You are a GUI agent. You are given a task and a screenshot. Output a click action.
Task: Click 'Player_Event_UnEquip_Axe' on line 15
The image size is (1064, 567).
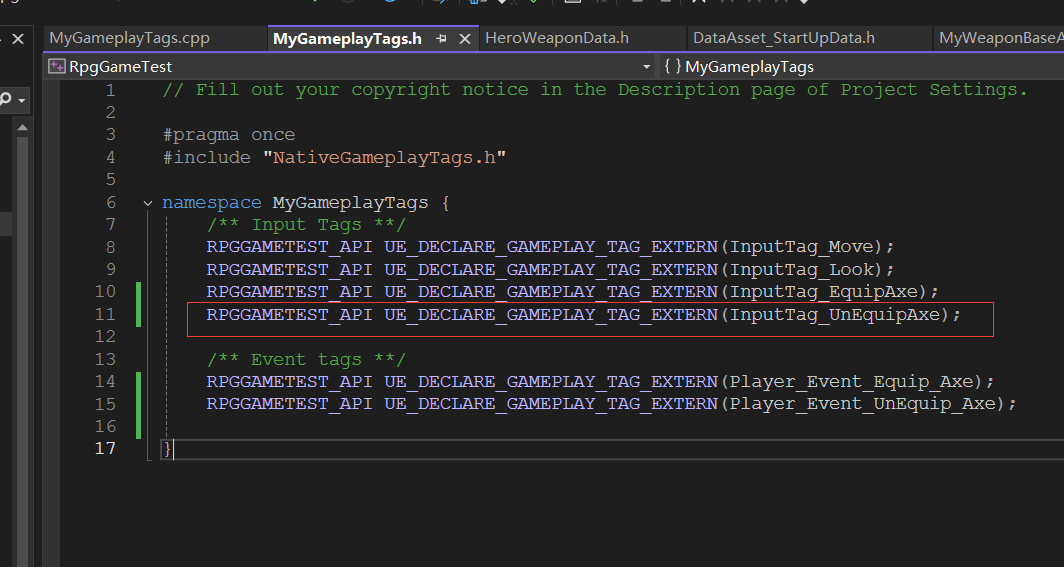(x=862, y=404)
